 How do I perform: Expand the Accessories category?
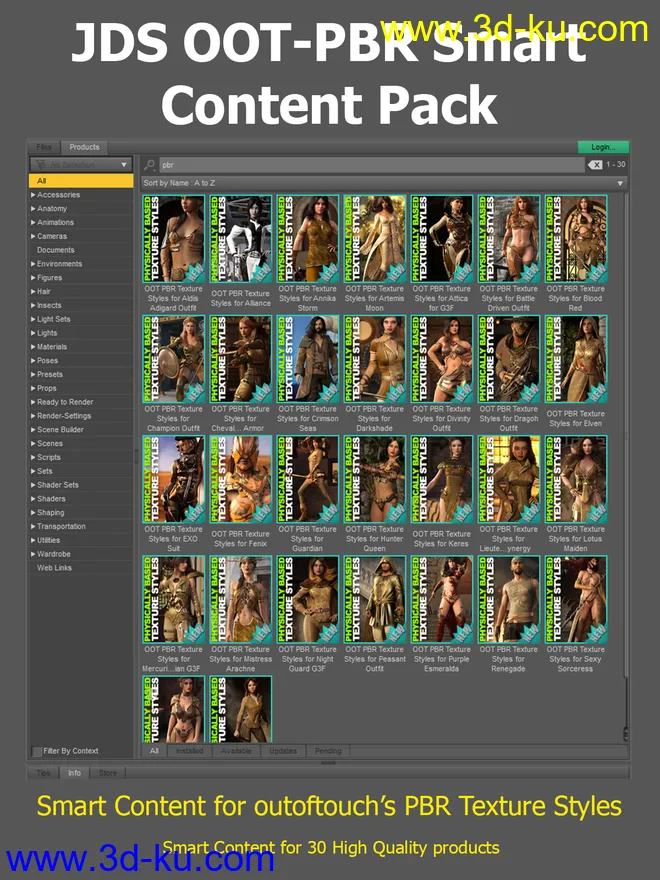tap(33, 195)
